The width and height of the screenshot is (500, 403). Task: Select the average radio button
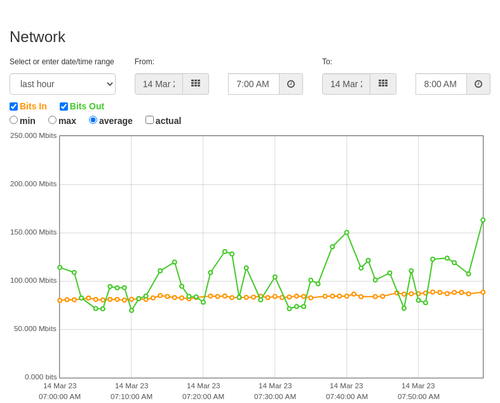[93, 120]
